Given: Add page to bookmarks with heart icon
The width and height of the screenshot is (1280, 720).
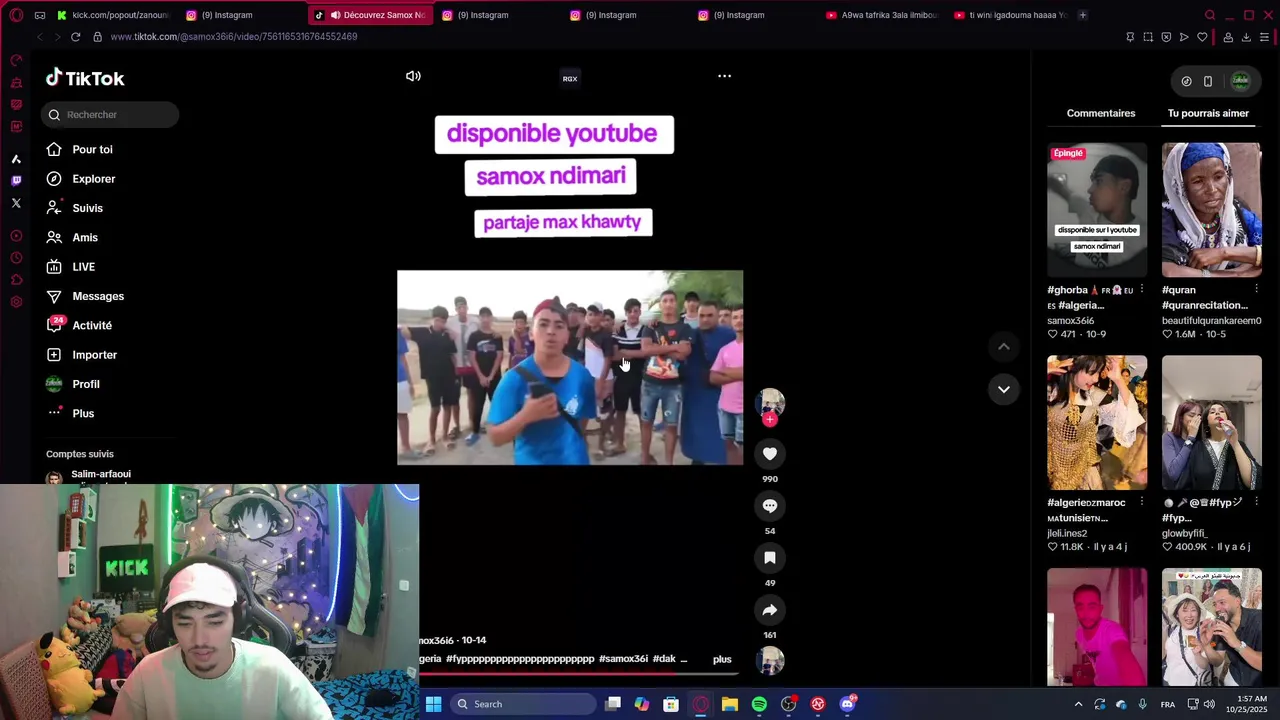Looking at the screenshot, I should [1202, 37].
